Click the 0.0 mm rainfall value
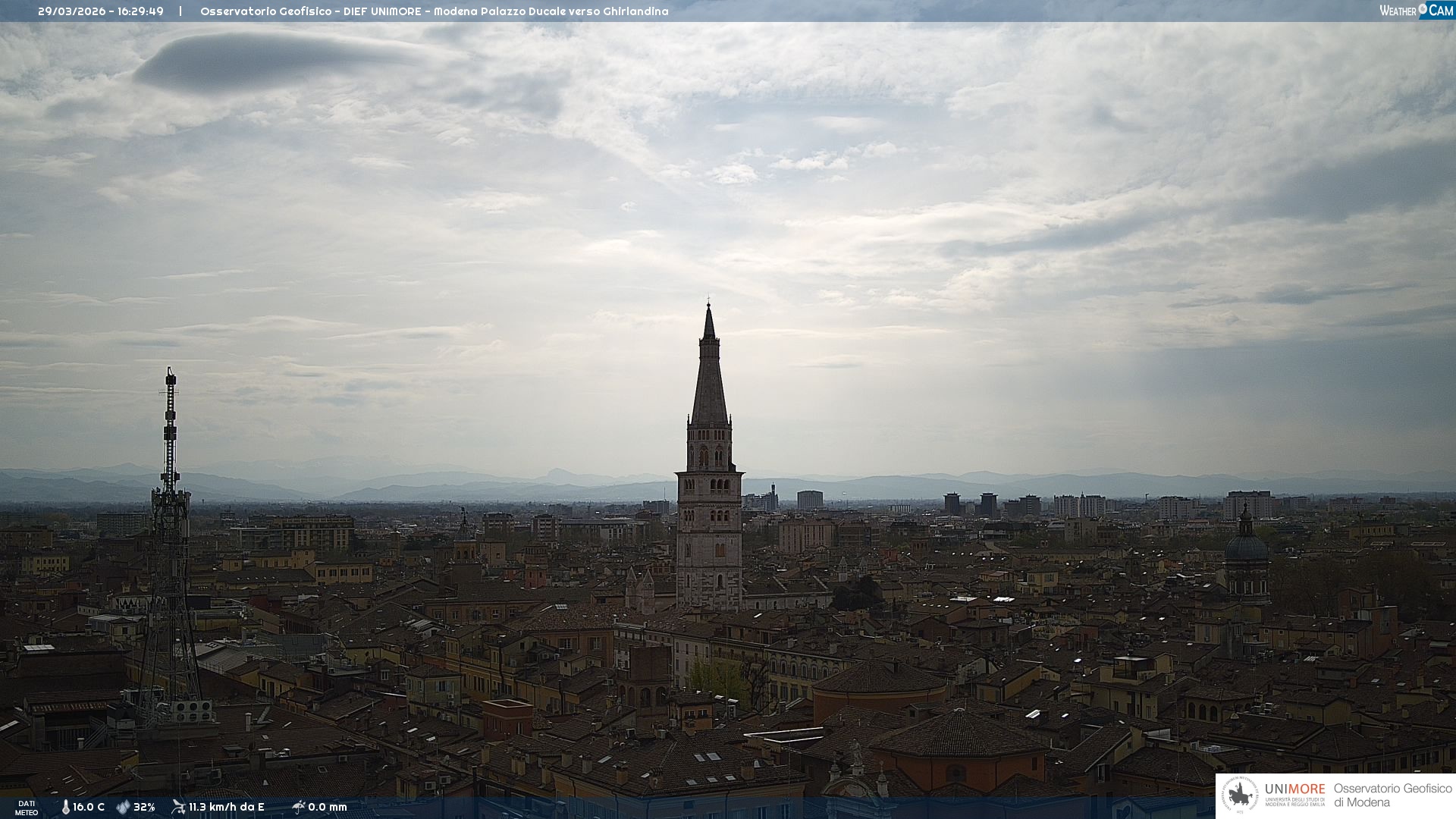This screenshot has height=819, width=1456. 328,807
